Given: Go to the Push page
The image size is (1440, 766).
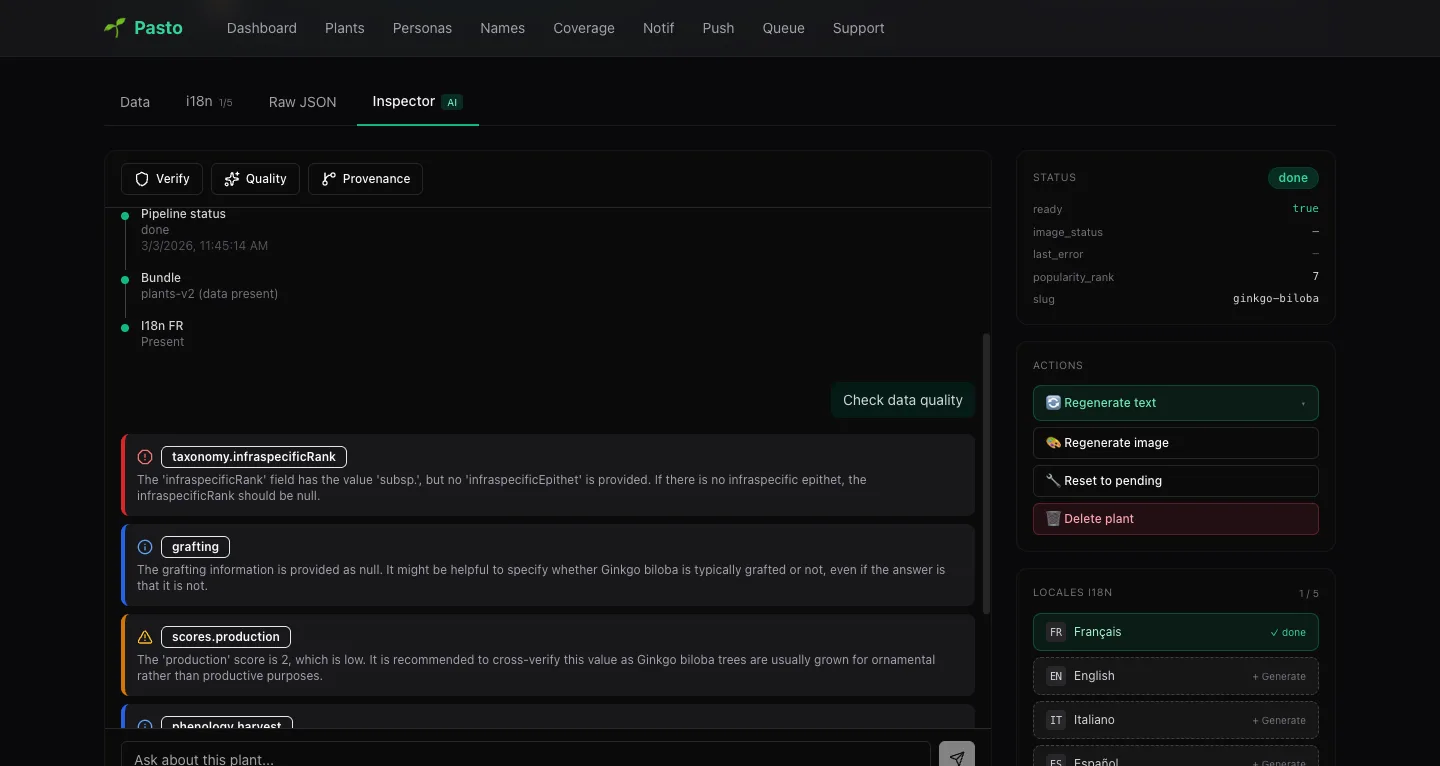Looking at the screenshot, I should (x=718, y=28).
